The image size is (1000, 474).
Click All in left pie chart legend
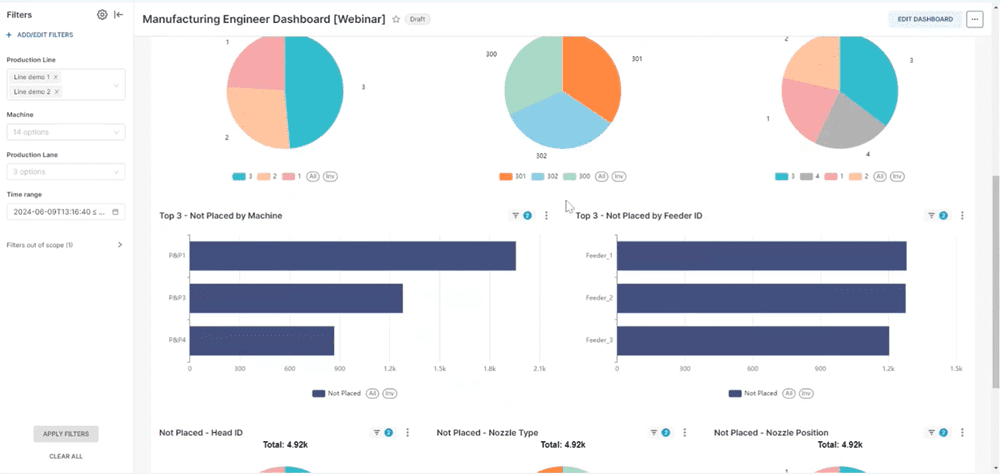tap(312, 177)
